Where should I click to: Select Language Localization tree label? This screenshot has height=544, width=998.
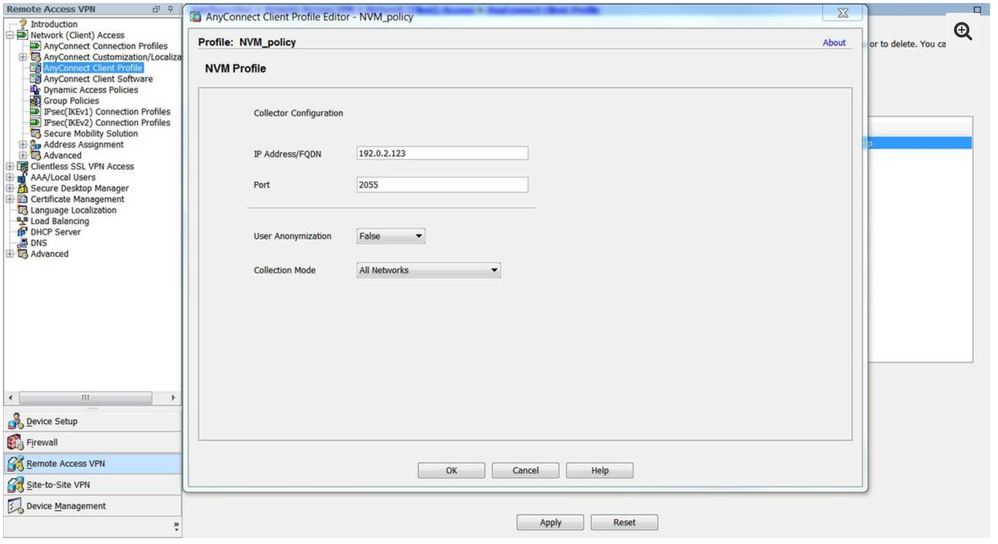tap(74, 210)
